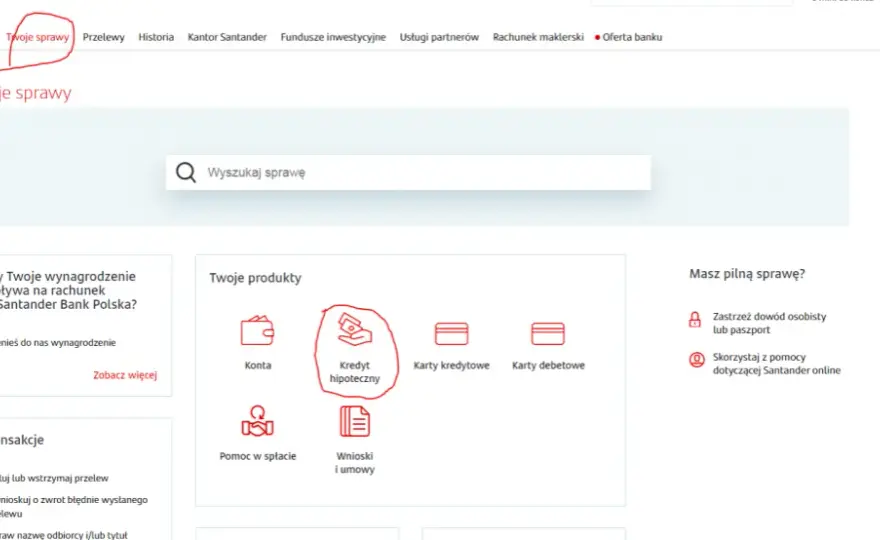Click the Wnioski i umowy label
880x540 pixels.
tap(355, 463)
